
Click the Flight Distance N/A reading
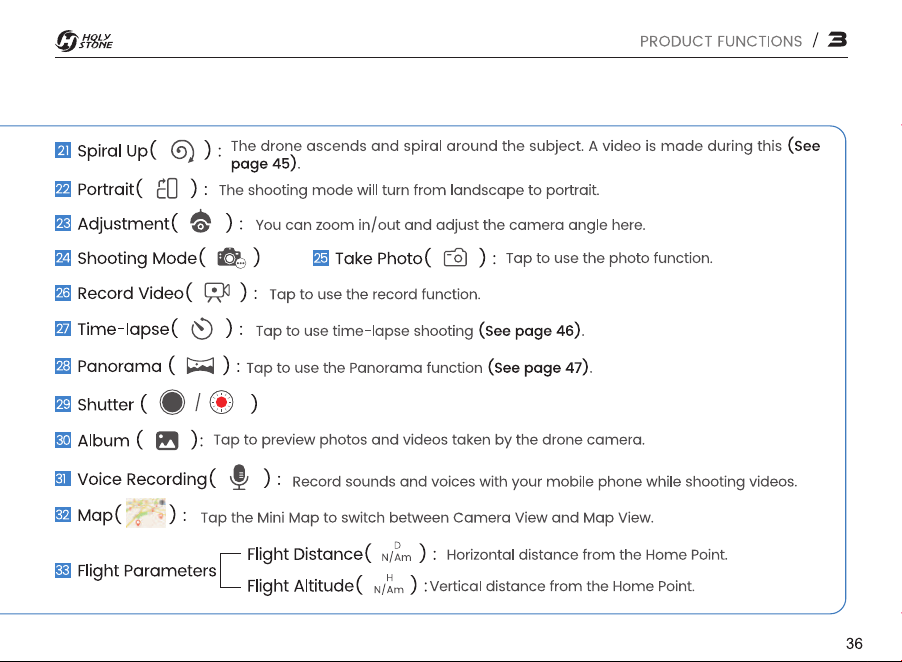tap(396, 553)
